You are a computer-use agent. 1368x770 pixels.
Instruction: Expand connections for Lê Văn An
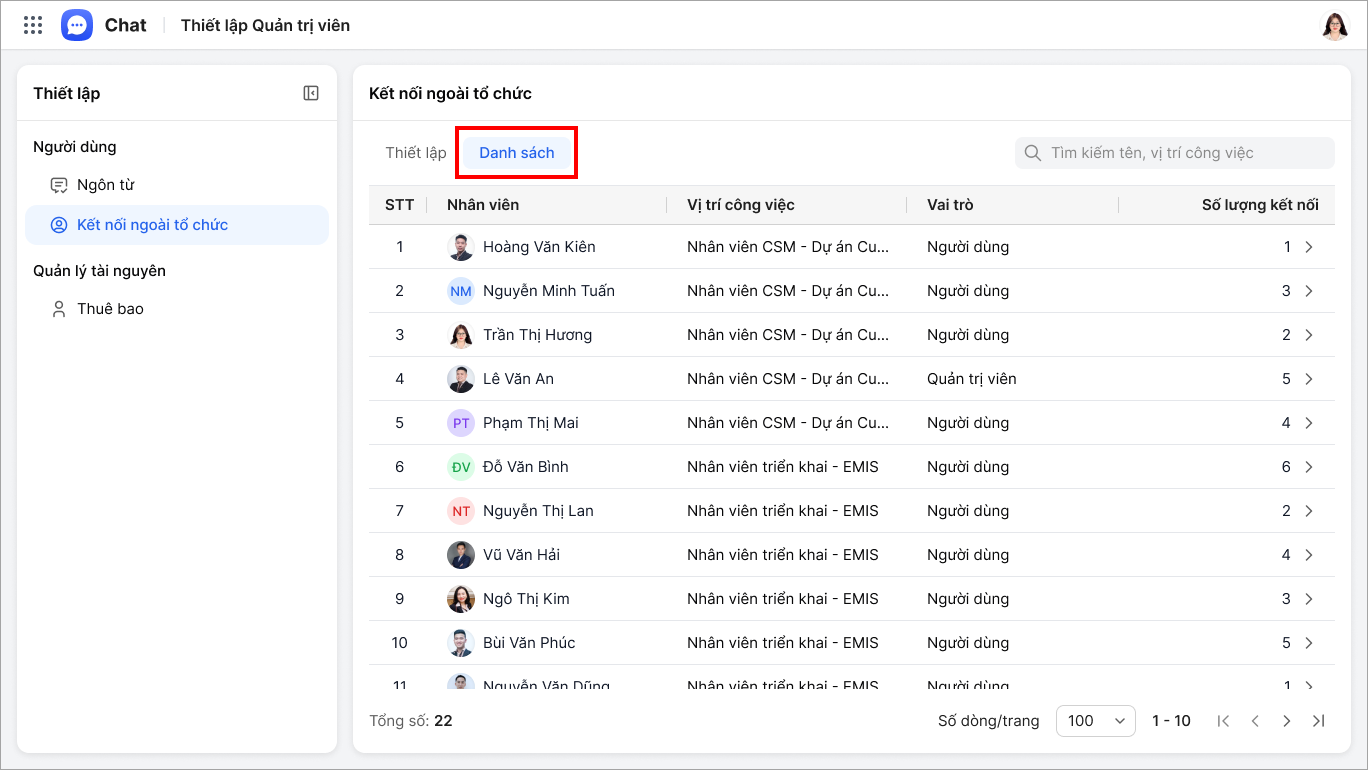(x=1309, y=379)
